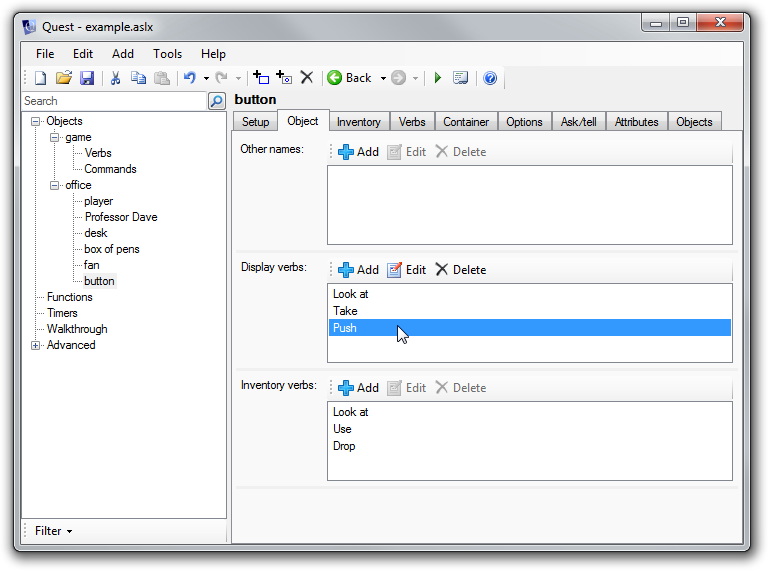The width and height of the screenshot is (768, 571).
Task: Select 'Take' in display verbs list
Action: click(x=529, y=311)
